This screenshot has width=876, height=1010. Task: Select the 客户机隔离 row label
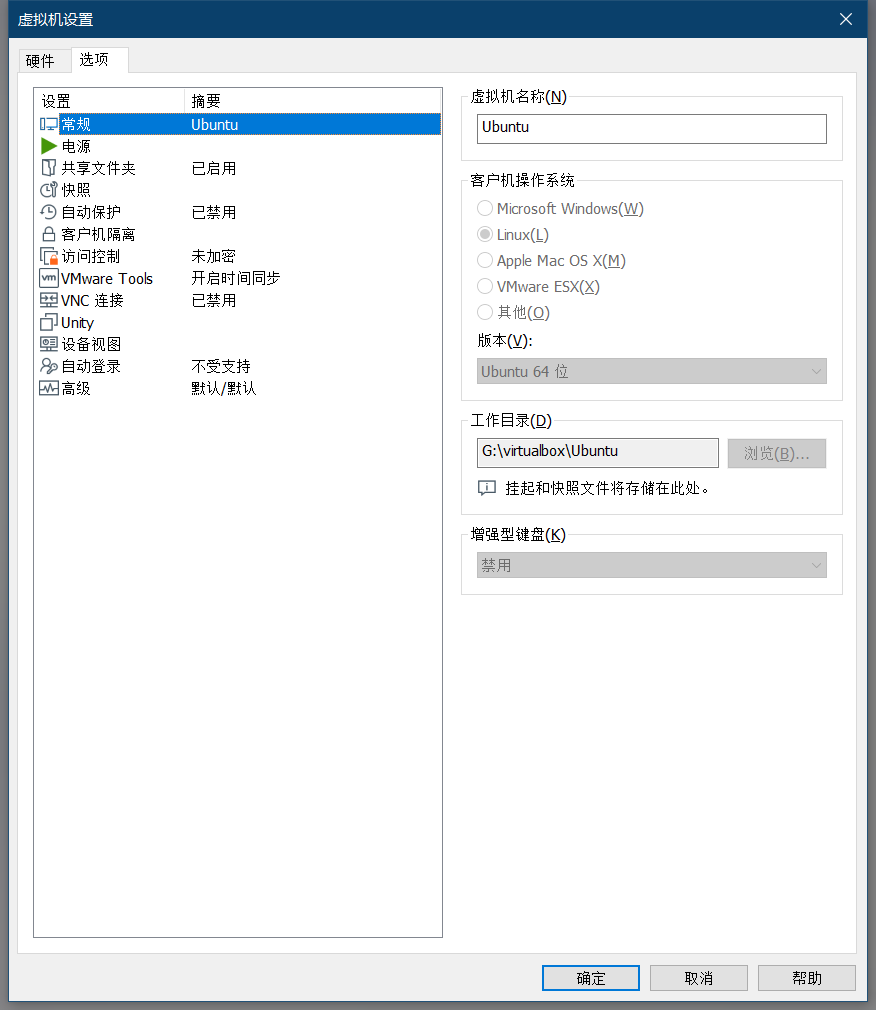click(x=99, y=234)
